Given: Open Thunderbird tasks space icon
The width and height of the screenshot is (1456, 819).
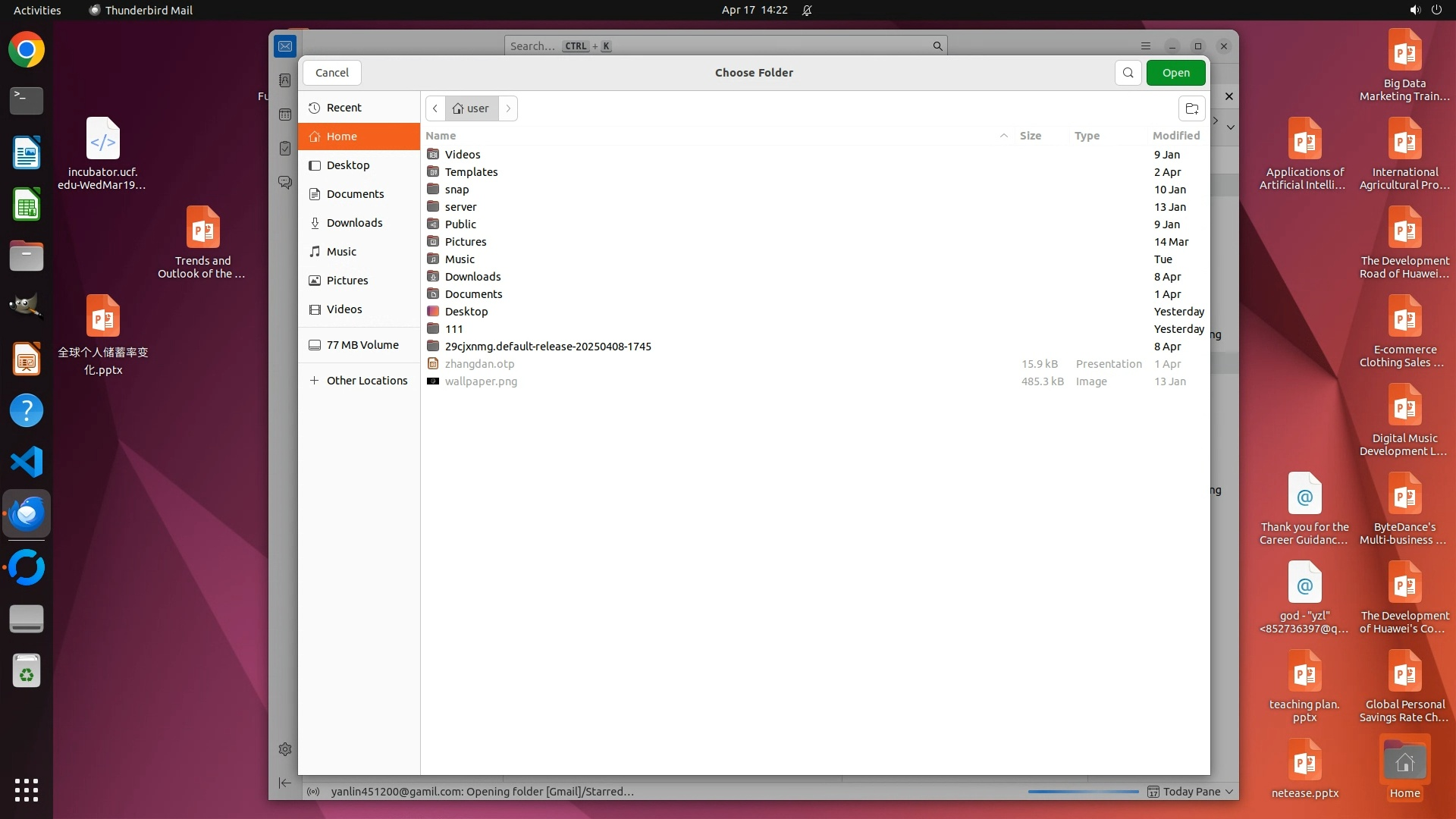Looking at the screenshot, I should (285, 149).
